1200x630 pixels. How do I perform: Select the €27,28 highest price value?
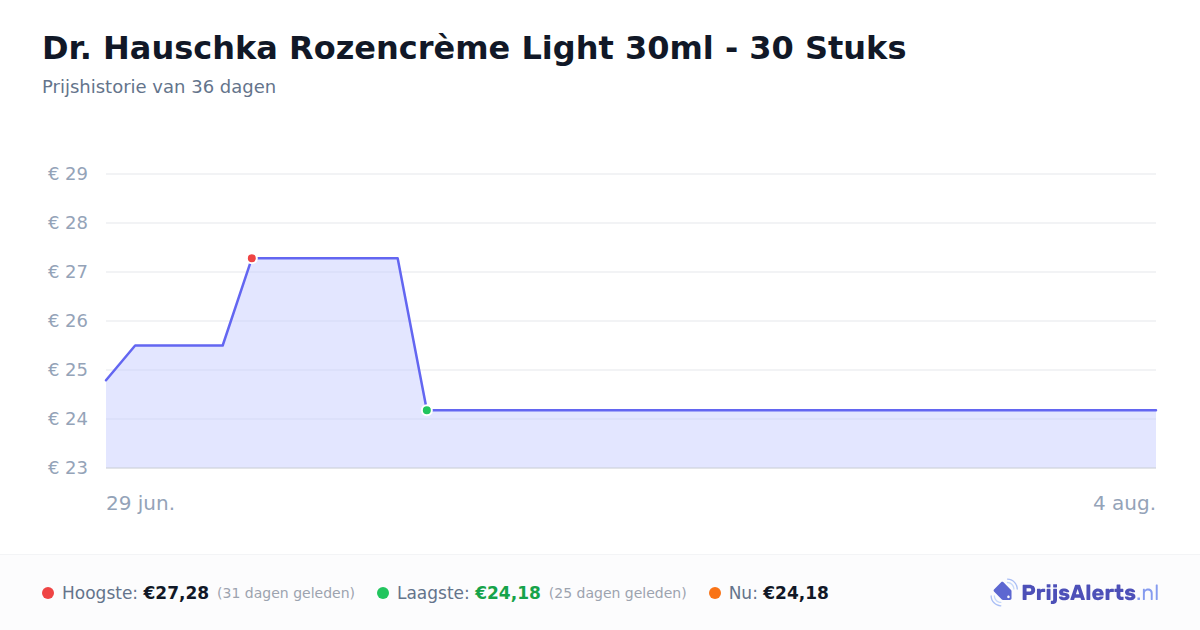(x=176, y=593)
